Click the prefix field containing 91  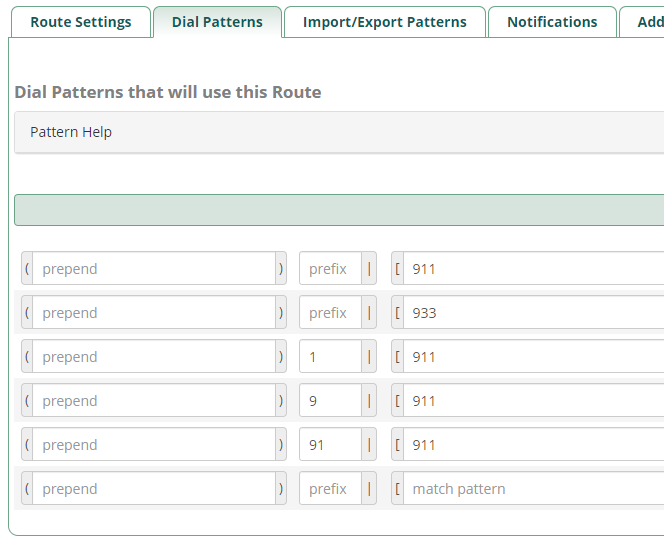tap(330, 444)
